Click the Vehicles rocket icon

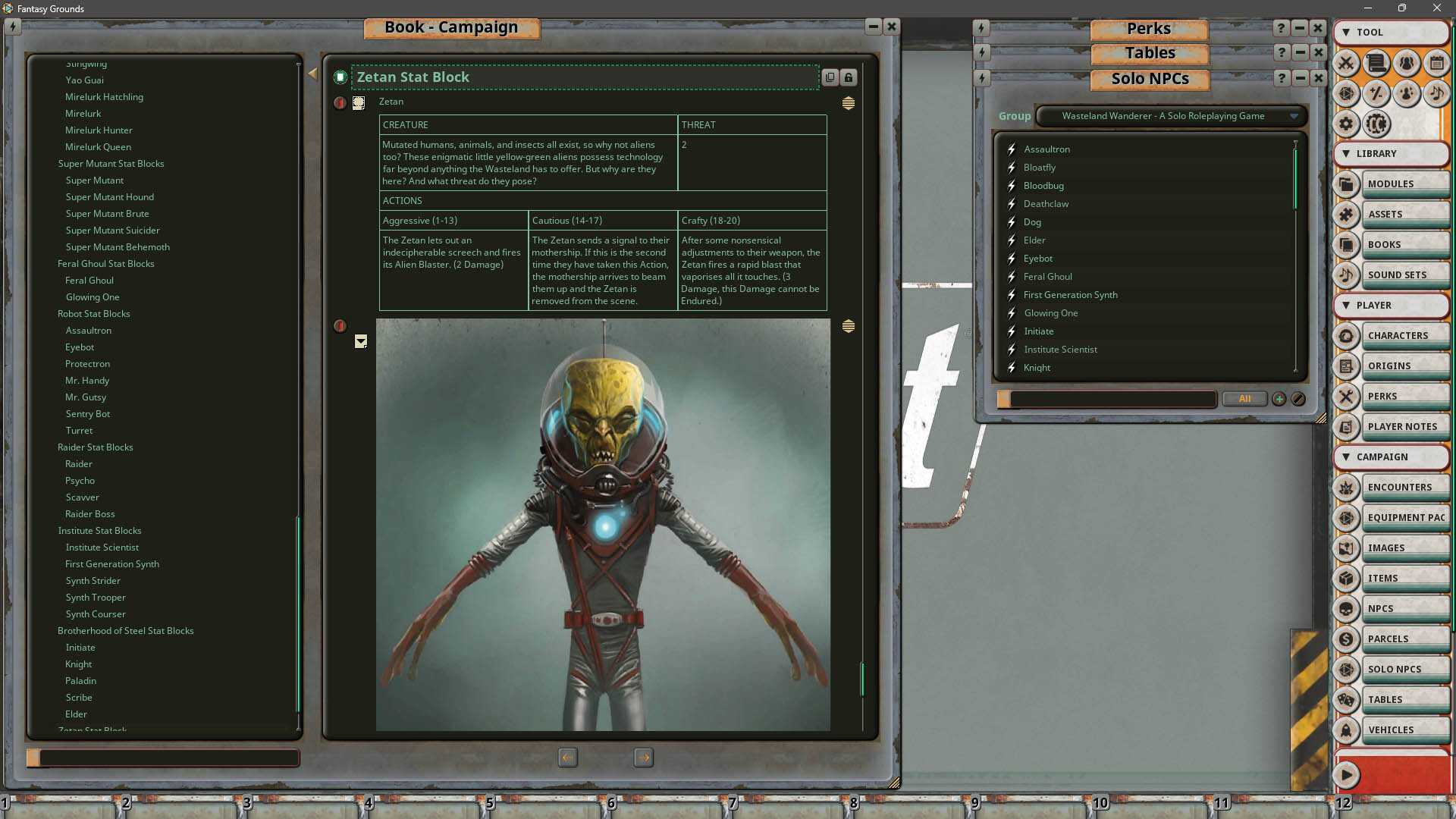pos(1346,730)
